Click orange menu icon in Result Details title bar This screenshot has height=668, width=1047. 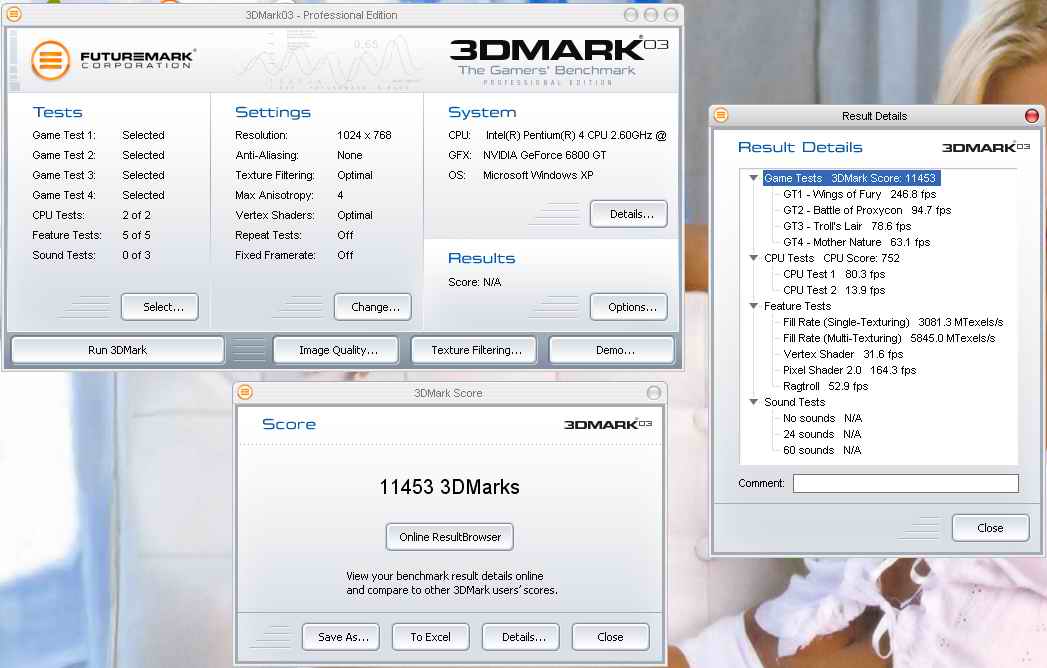[721, 115]
